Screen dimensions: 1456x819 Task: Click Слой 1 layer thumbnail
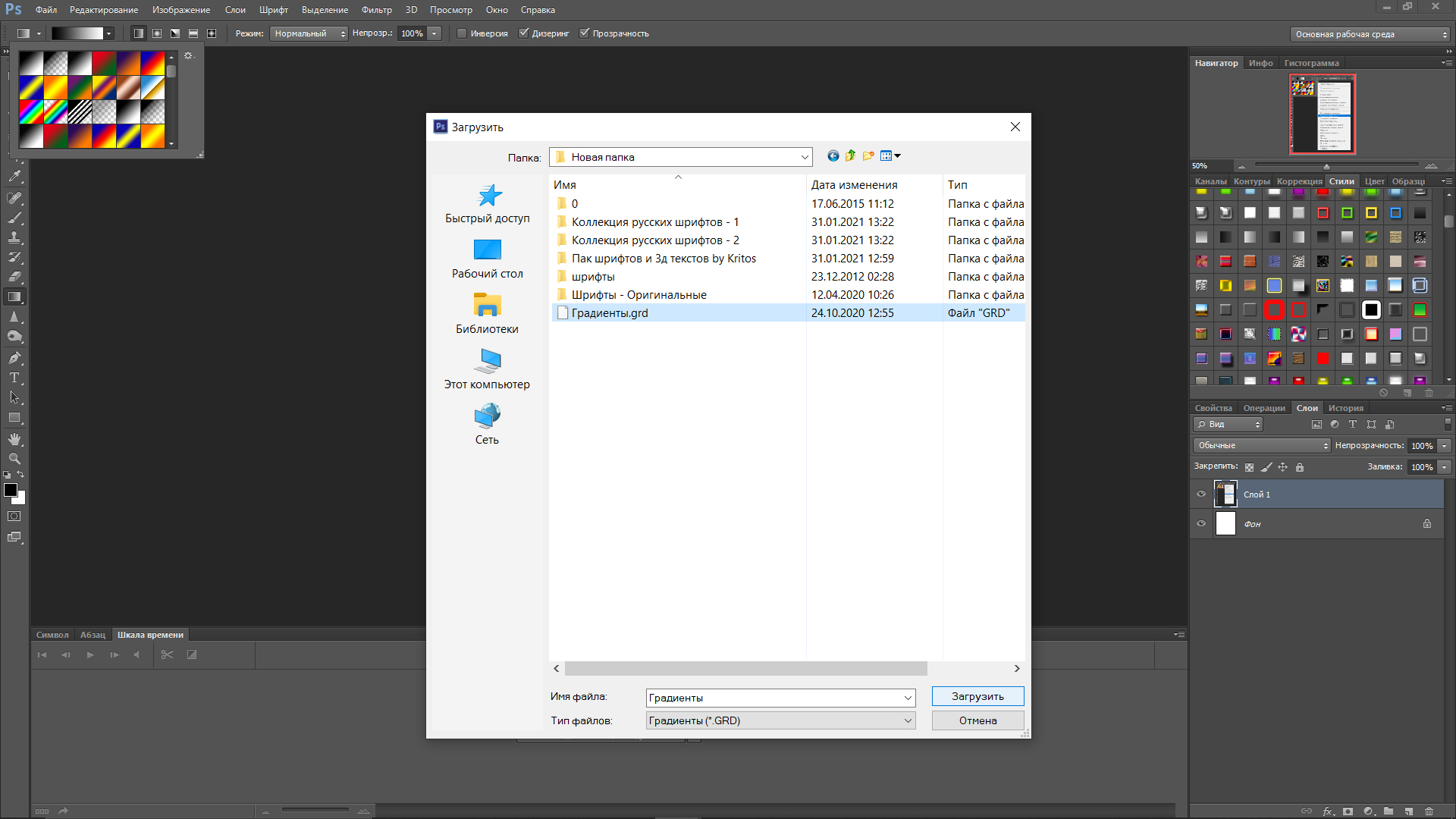click(1225, 494)
